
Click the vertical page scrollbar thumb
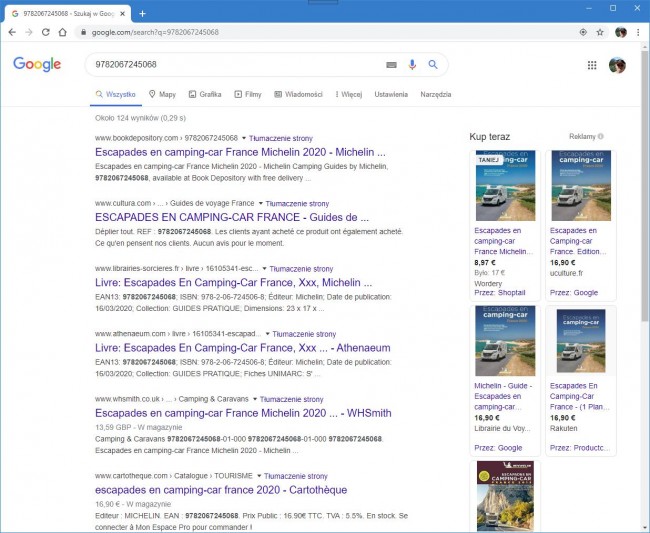point(645,184)
